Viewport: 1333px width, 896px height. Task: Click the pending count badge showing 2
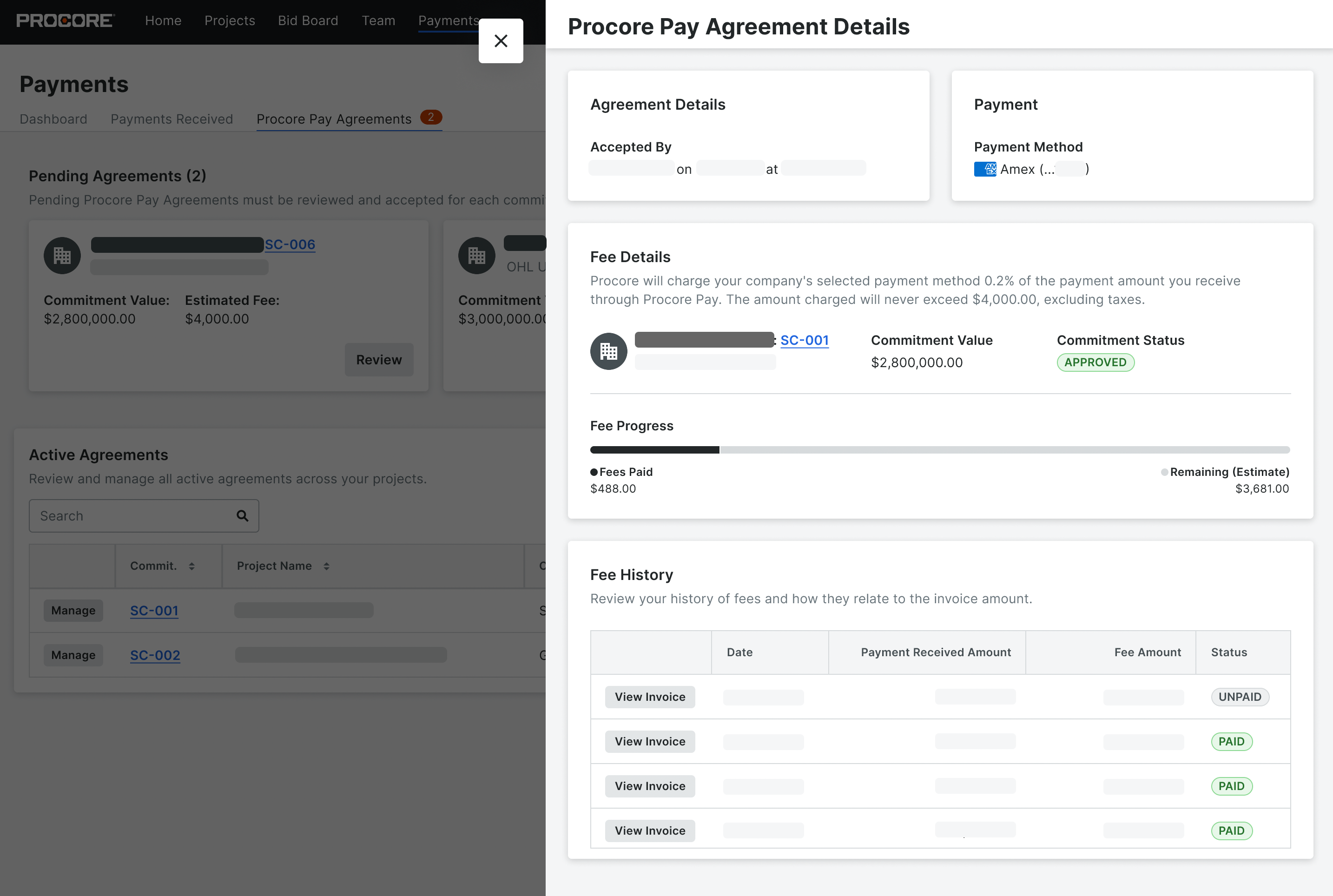(x=431, y=117)
